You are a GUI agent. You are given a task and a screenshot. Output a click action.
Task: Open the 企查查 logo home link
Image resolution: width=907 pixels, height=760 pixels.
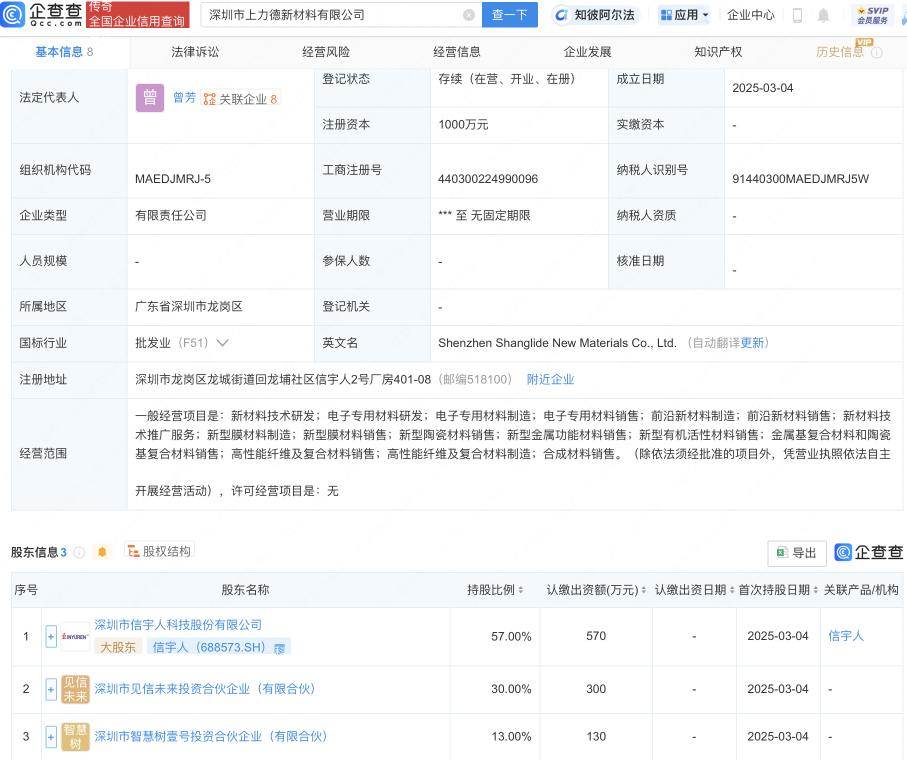pos(42,14)
